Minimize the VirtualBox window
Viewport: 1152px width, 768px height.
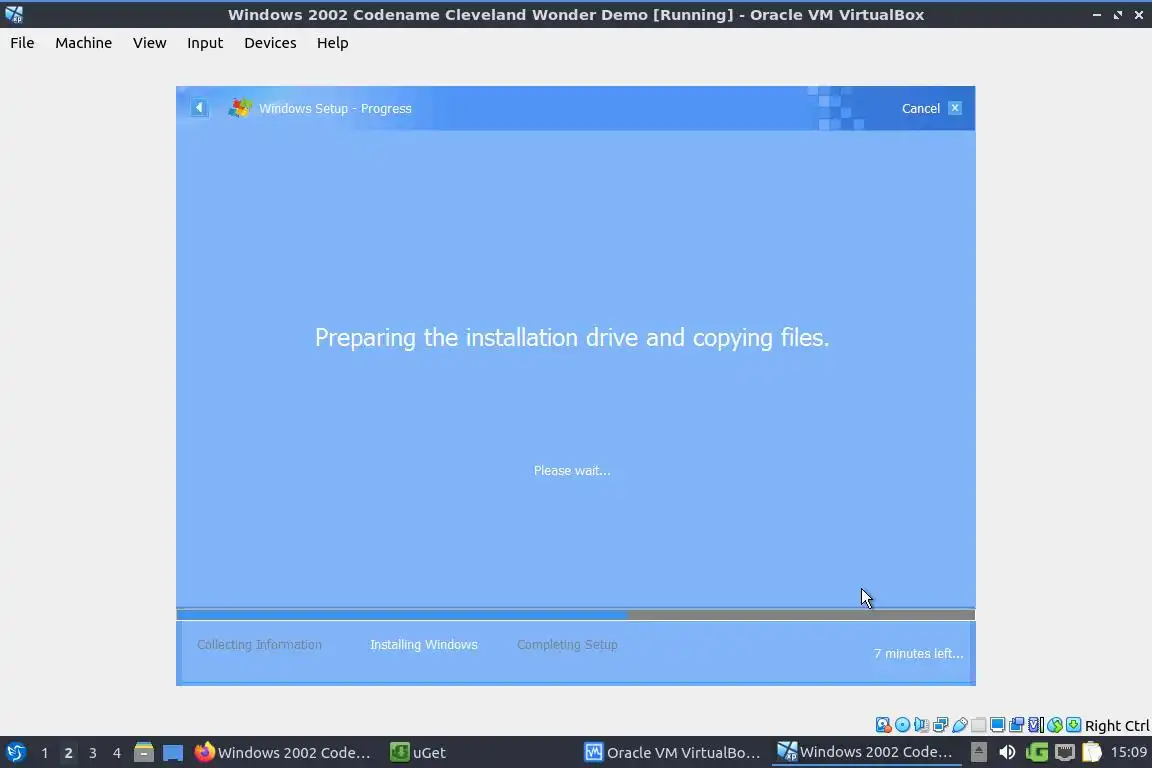[x=1096, y=15]
